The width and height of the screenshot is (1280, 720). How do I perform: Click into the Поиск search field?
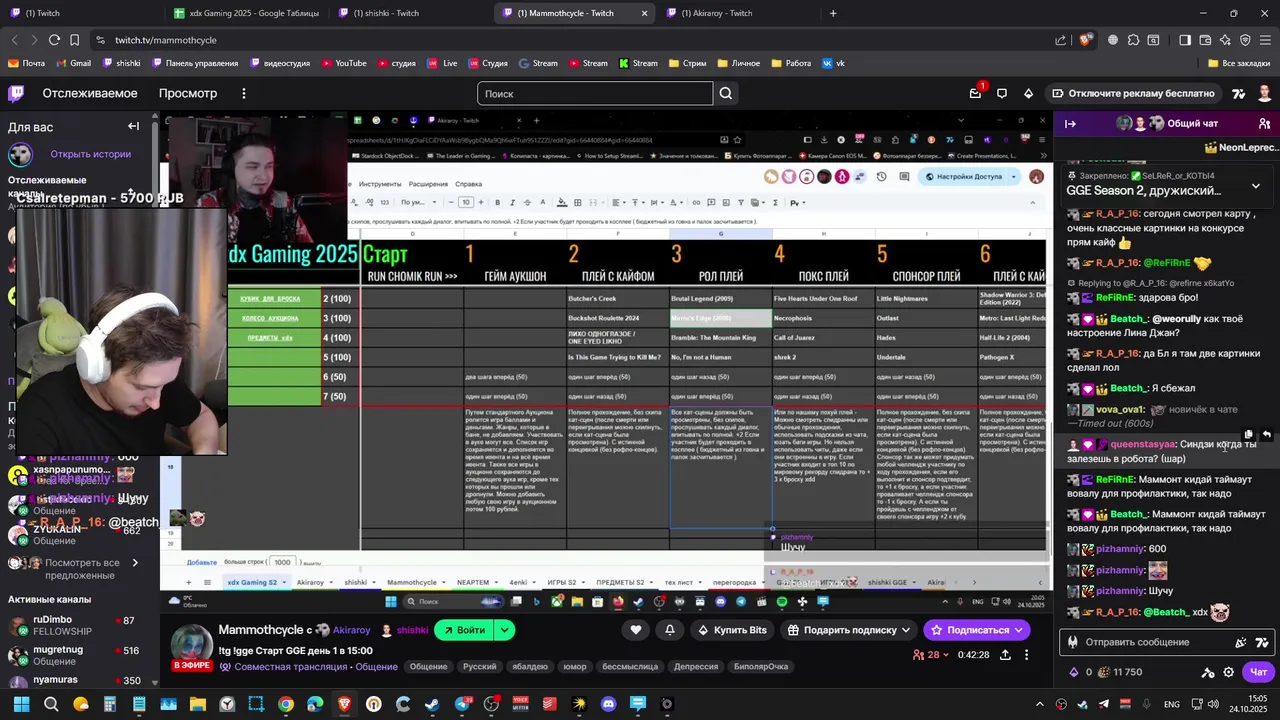coord(594,93)
